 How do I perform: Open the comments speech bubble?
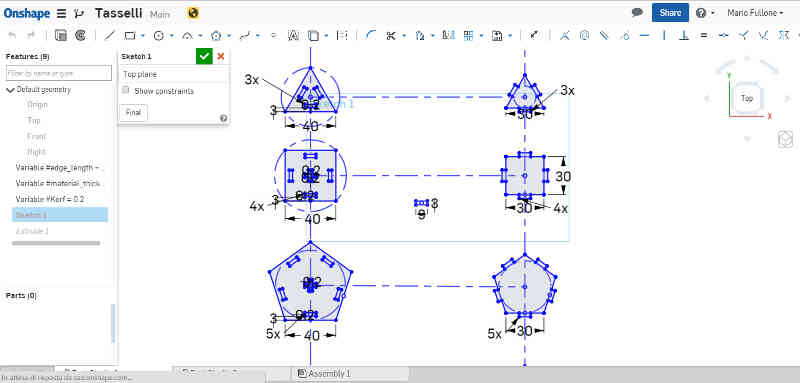[x=637, y=13]
